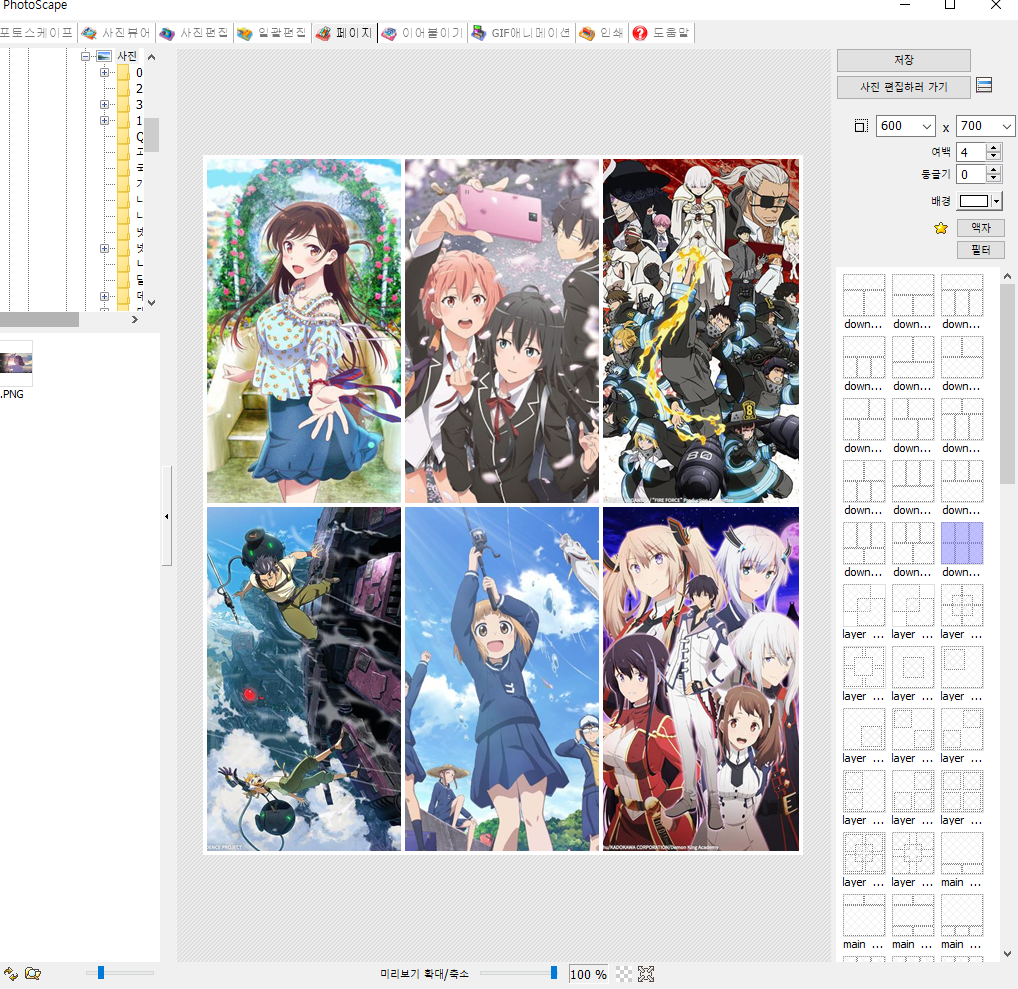Click the 여백 margin input field
Viewport: 1018px width, 989px height.
(x=971, y=152)
